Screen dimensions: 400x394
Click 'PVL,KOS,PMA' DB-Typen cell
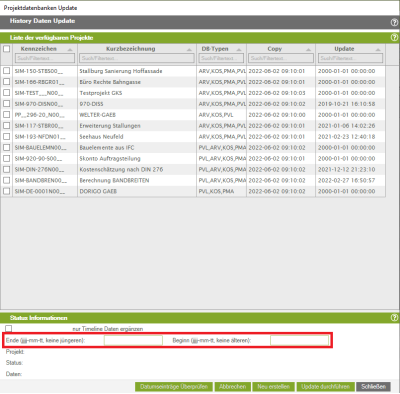216,192
